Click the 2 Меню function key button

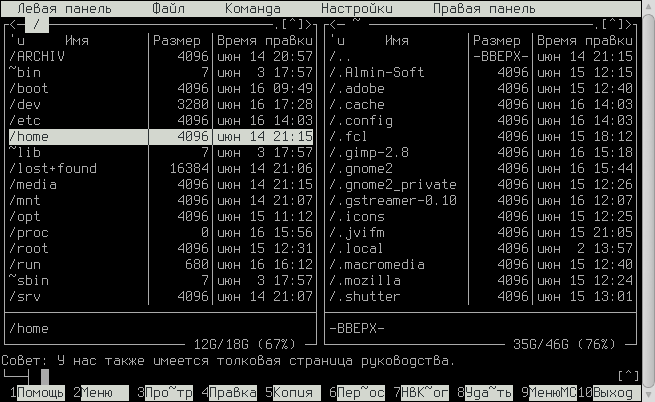[101, 393]
